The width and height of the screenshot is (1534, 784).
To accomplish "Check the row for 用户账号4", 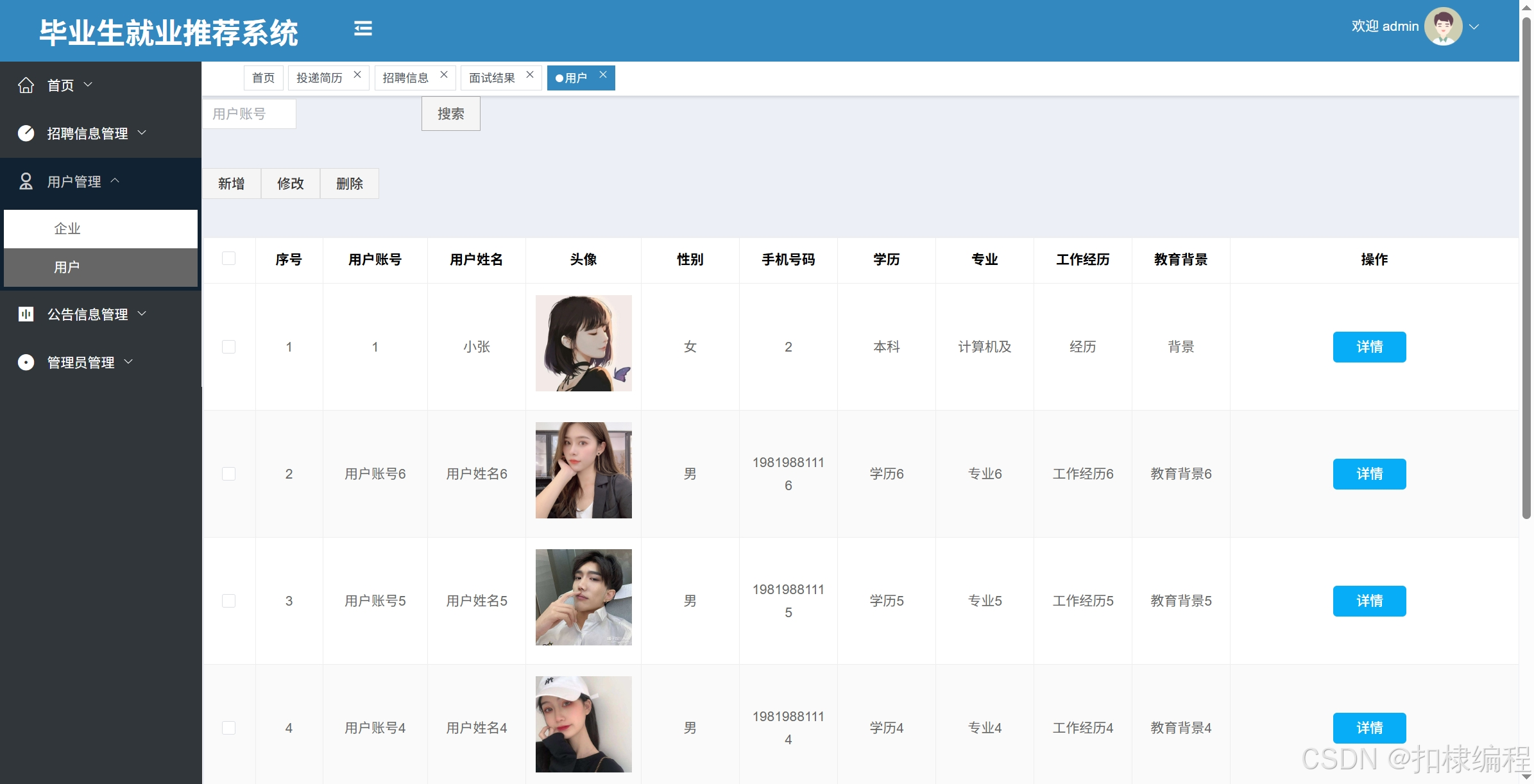I will point(228,728).
